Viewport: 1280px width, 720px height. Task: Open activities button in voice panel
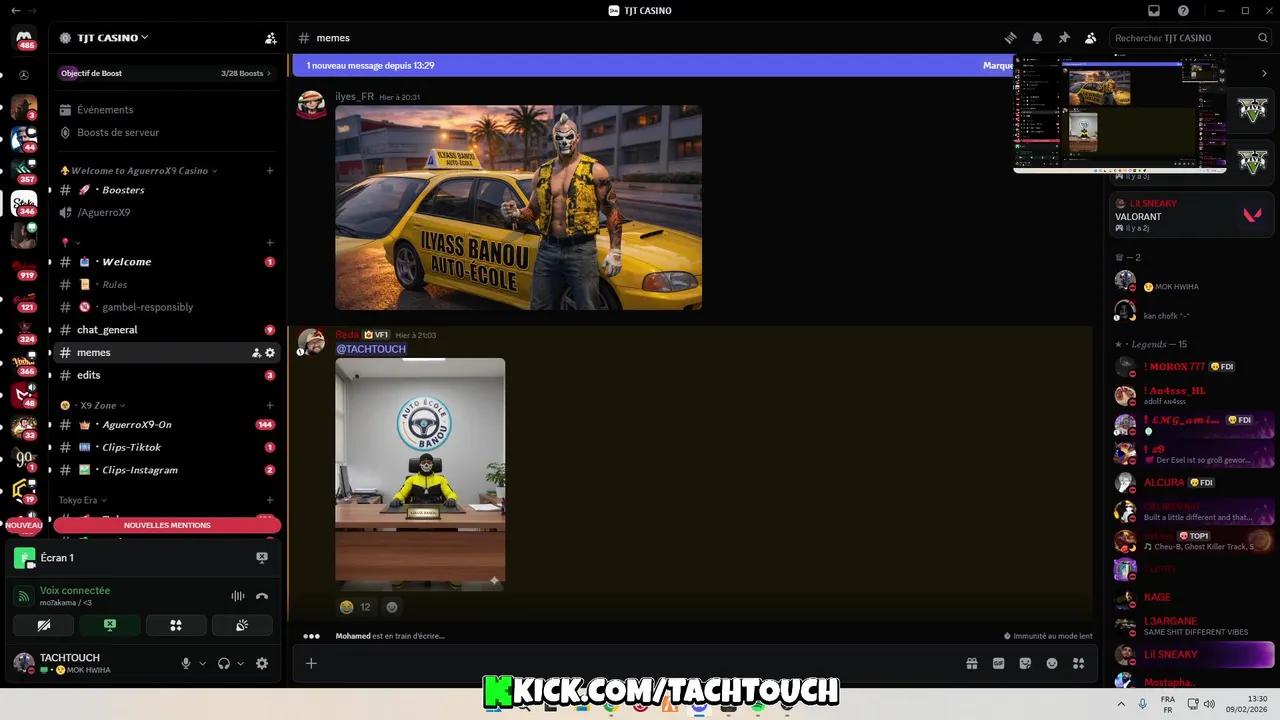(176, 625)
